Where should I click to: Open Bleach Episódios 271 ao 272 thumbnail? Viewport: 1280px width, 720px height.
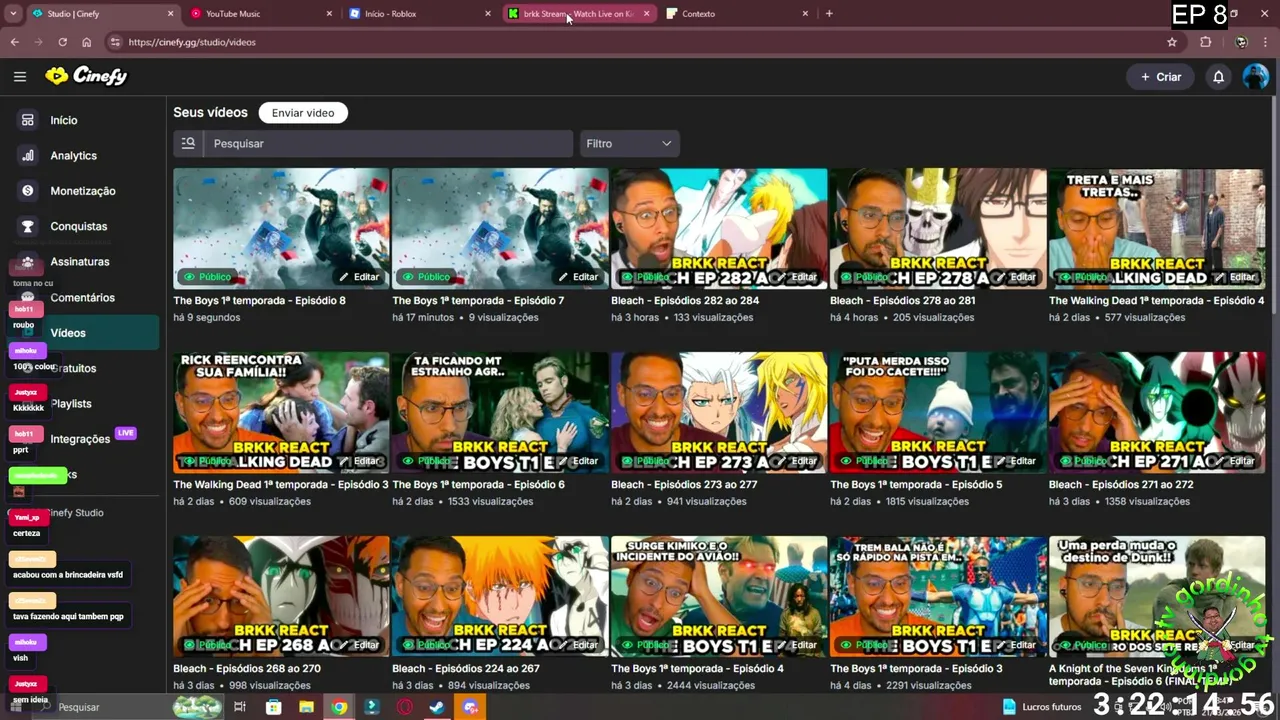pos(1157,412)
